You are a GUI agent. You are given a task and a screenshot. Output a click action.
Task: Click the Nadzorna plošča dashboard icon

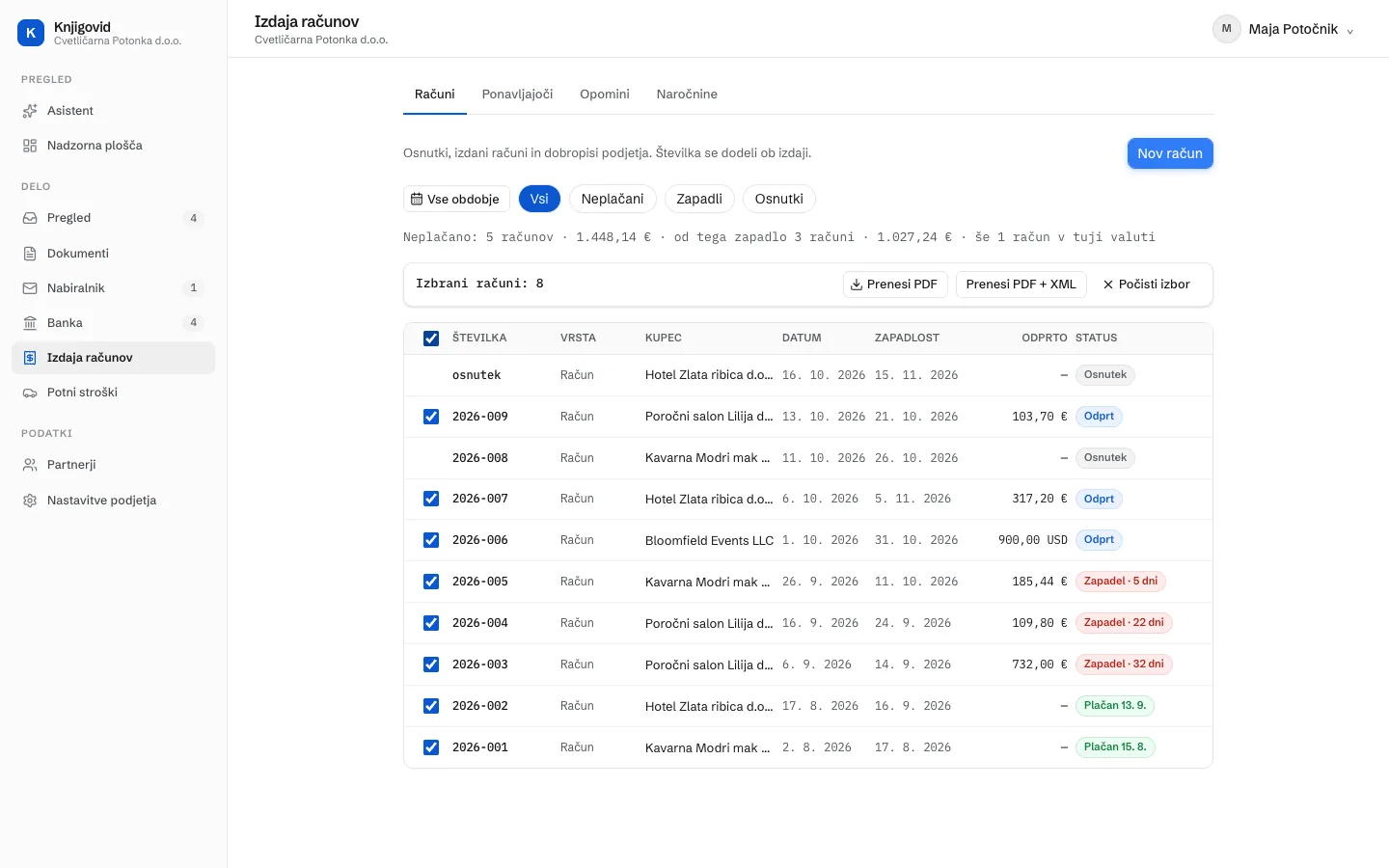coord(30,146)
